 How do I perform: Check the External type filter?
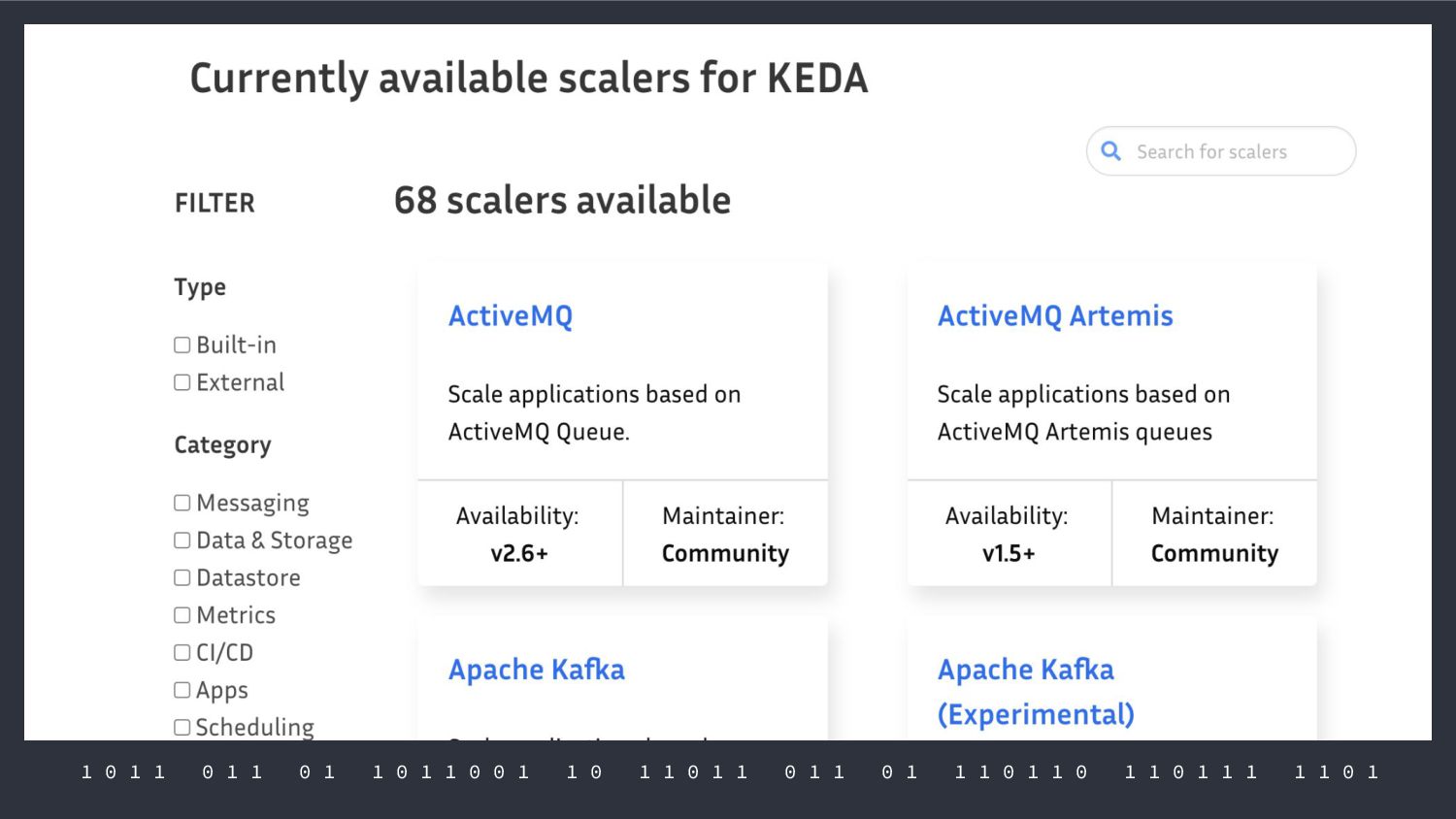click(x=182, y=382)
